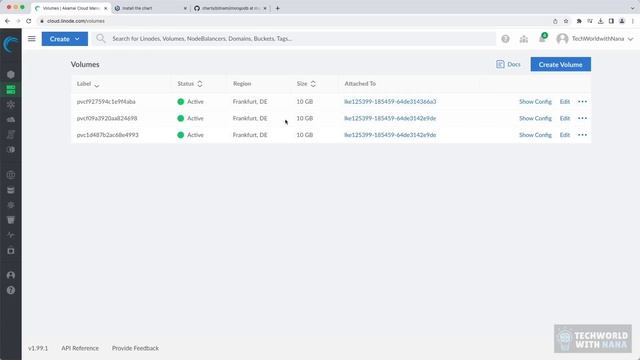The height and width of the screenshot is (360, 640).
Task: Open StackScripts scroll icon in sidebar
Action: (11, 135)
